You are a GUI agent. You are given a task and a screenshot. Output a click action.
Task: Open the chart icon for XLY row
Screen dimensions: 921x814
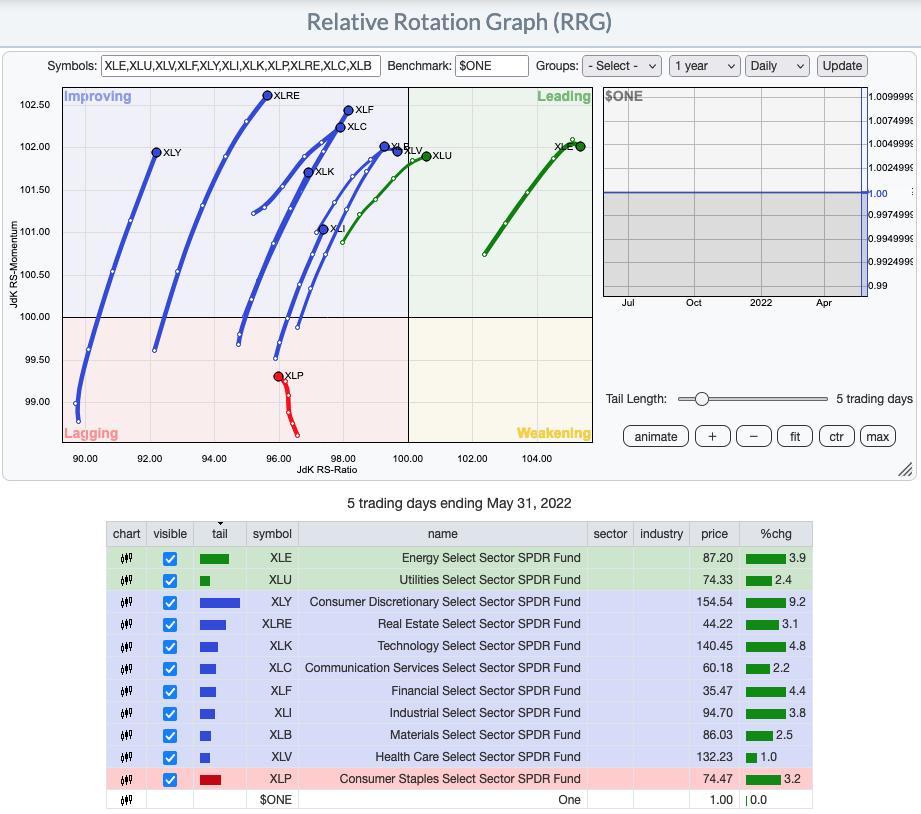click(126, 602)
